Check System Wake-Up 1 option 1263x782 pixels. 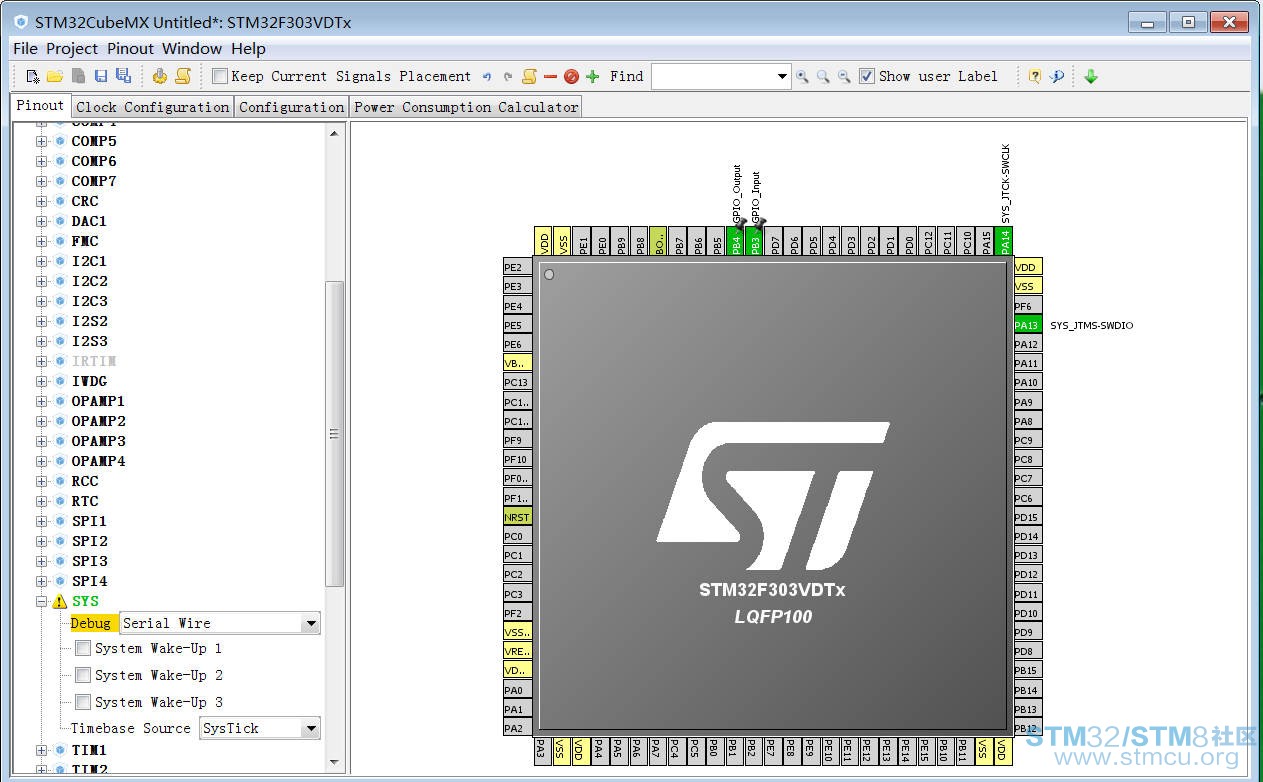(x=83, y=648)
